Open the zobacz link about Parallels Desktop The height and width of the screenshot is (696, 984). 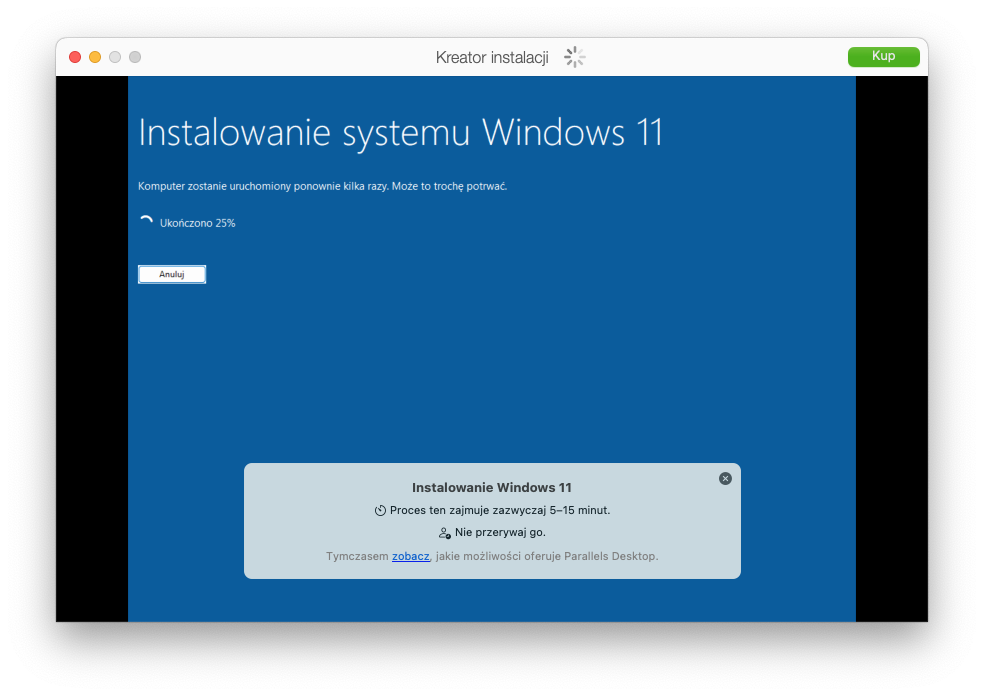(410, 556)
